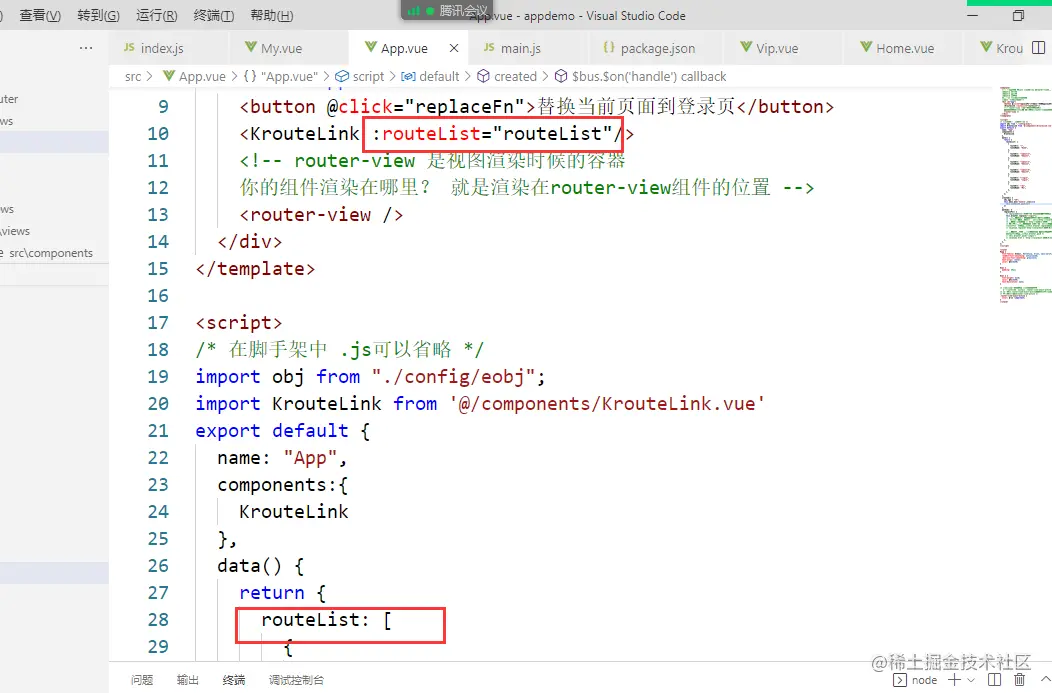Split the terminal panel
Viewport: 1052px width, 693px height.
point(994,680)
